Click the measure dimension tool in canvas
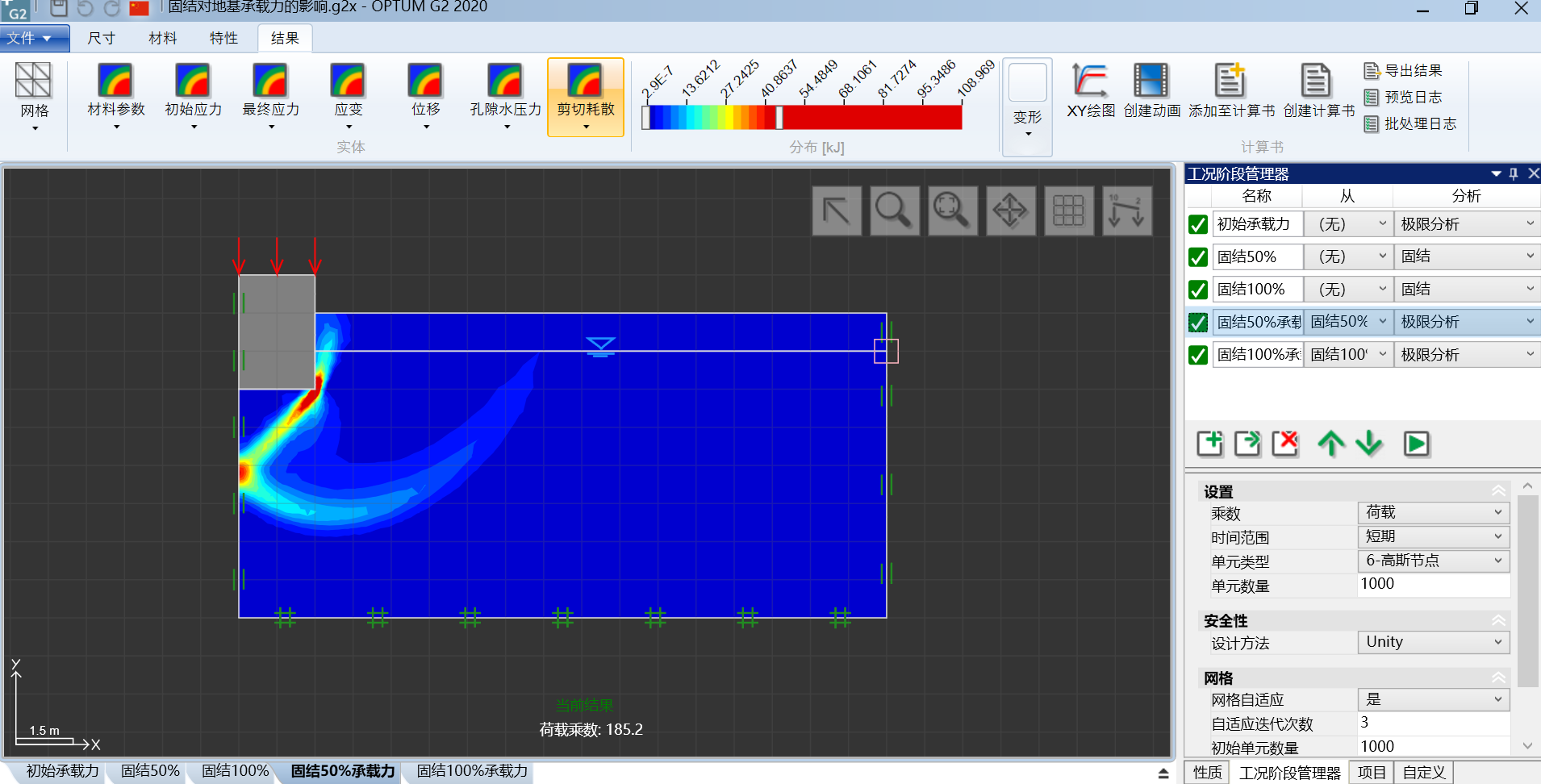This screenshot has width=1541, height=784. [1127, 211]
